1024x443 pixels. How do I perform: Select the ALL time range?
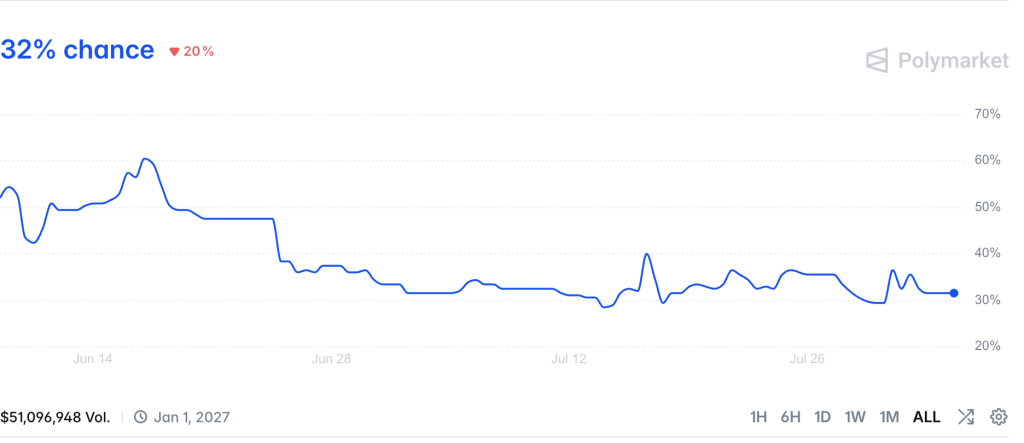927,417
